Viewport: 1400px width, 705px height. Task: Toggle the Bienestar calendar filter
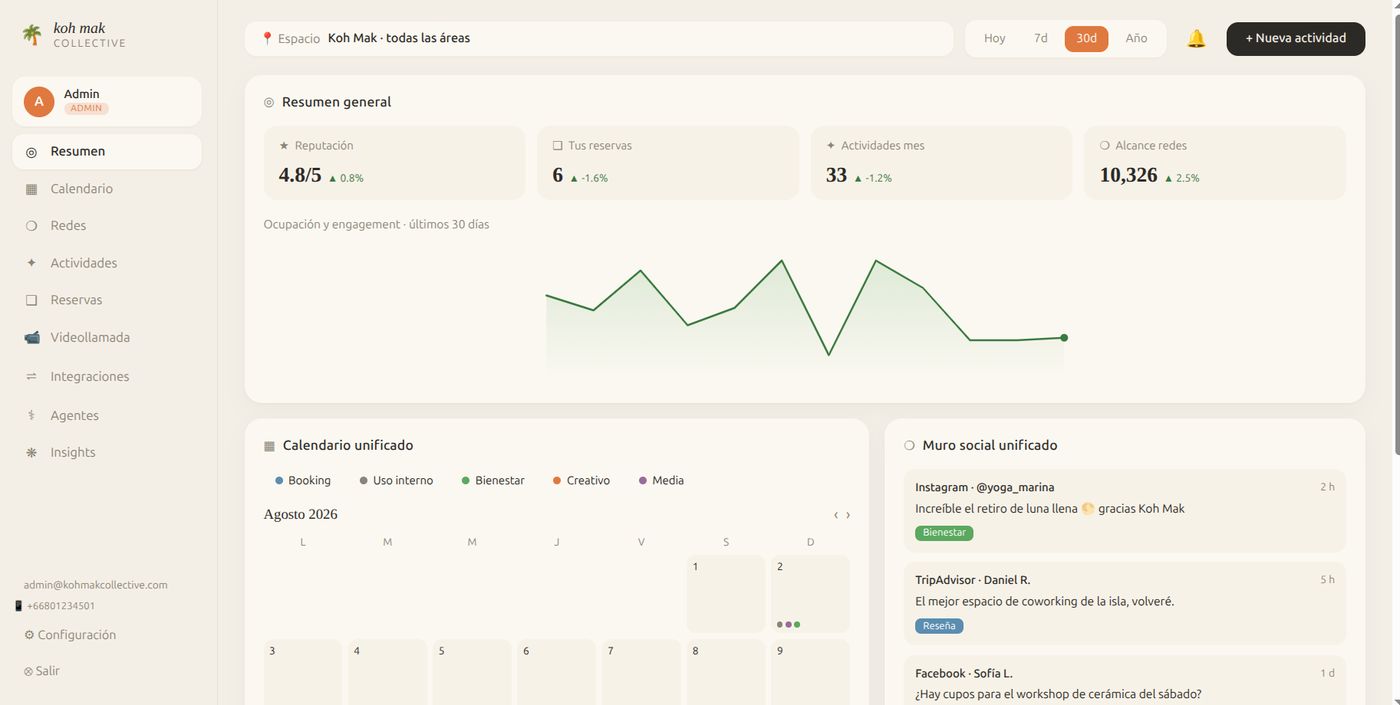tap(493, 481)
